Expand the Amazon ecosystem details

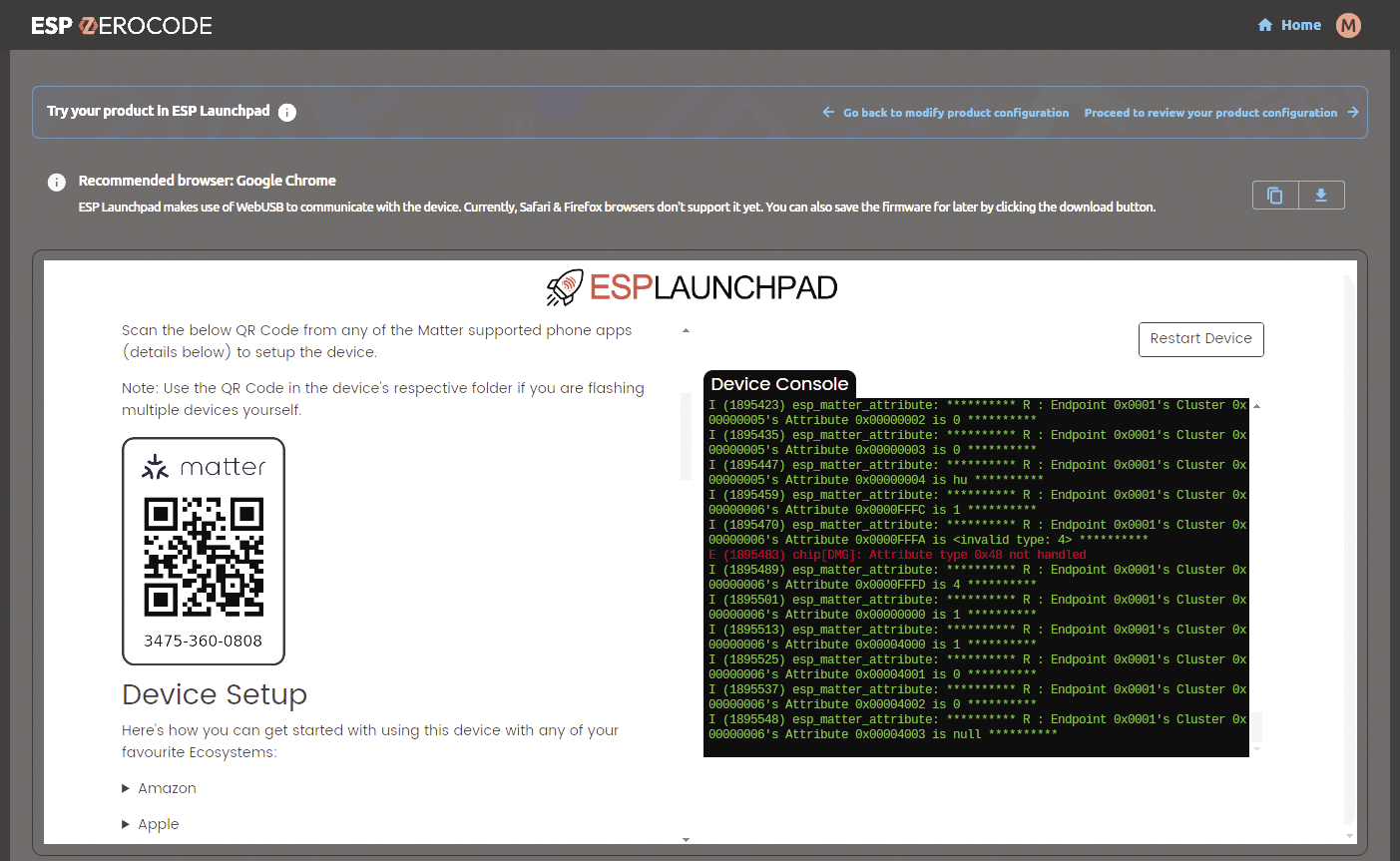160,788
